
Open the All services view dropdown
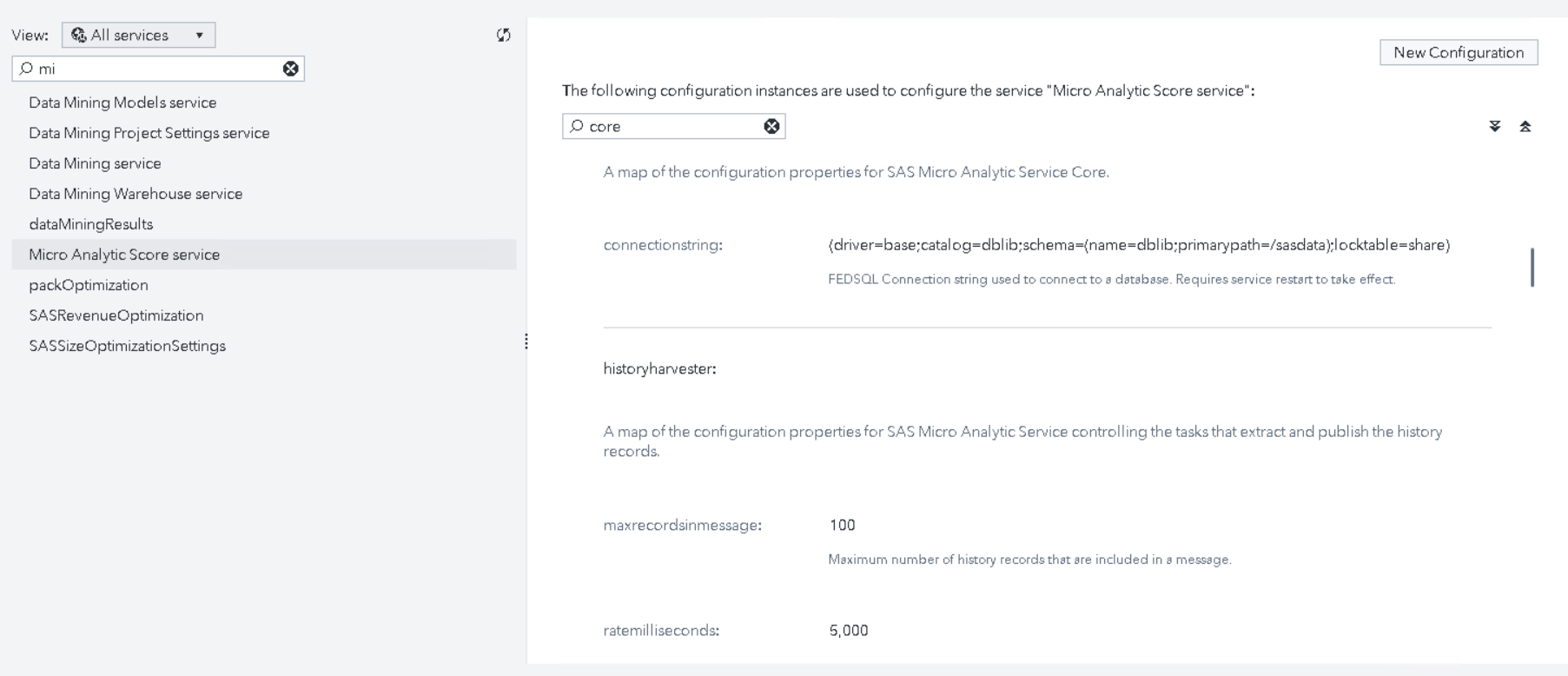(199, 35)
